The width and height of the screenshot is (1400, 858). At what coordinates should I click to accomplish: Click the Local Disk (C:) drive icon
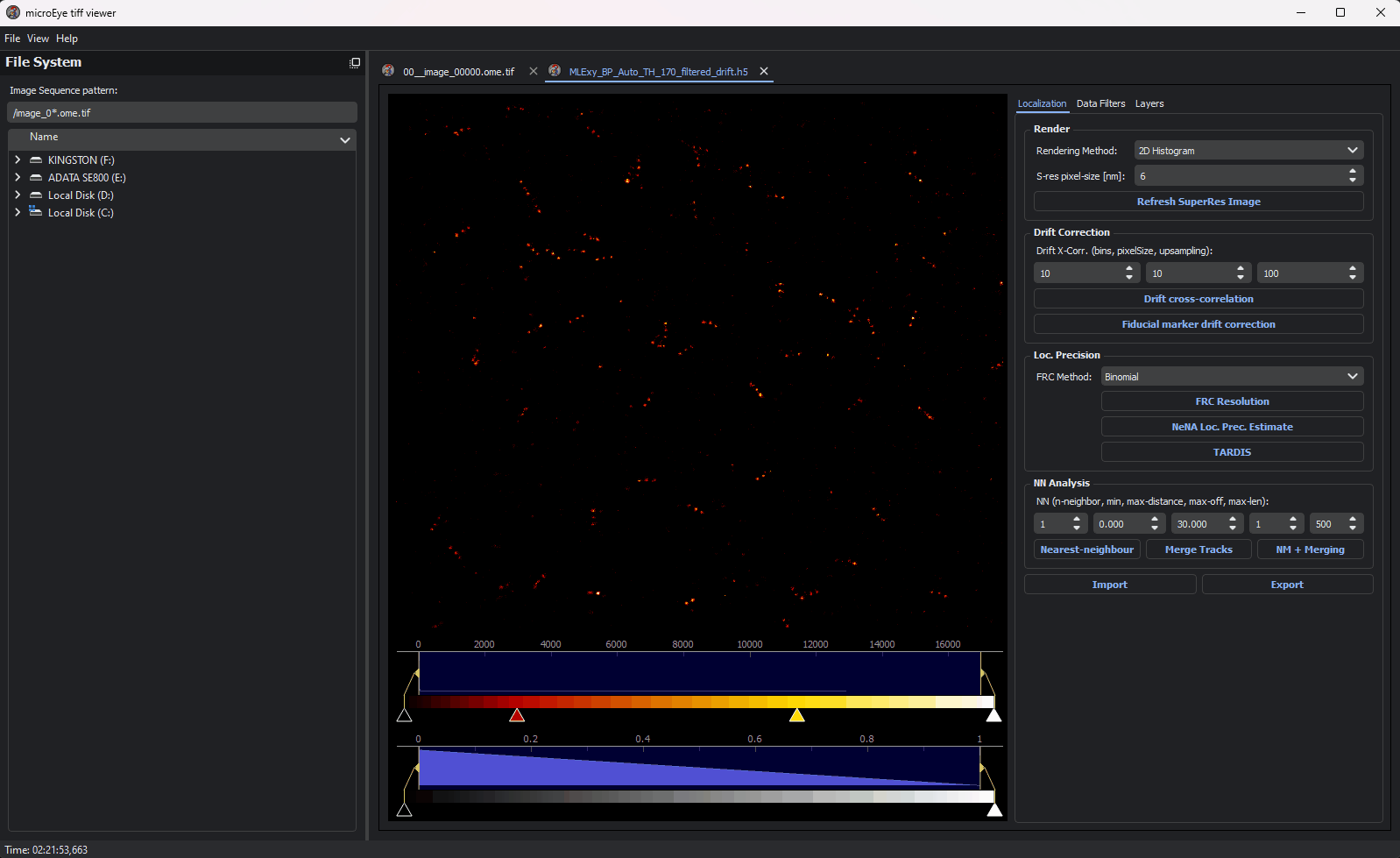coord(36,213)
